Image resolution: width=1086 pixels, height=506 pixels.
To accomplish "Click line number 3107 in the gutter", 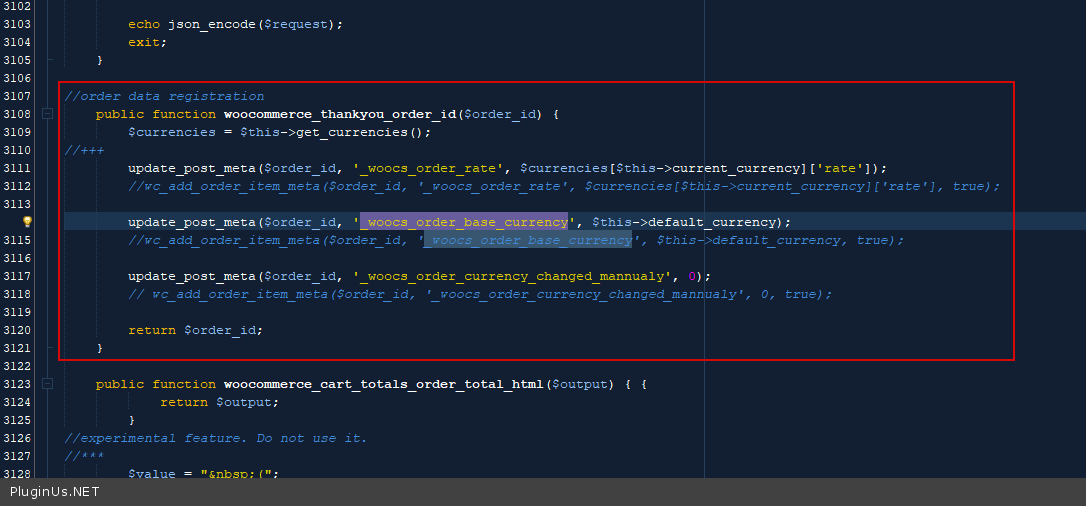I will tap(17, 96).
